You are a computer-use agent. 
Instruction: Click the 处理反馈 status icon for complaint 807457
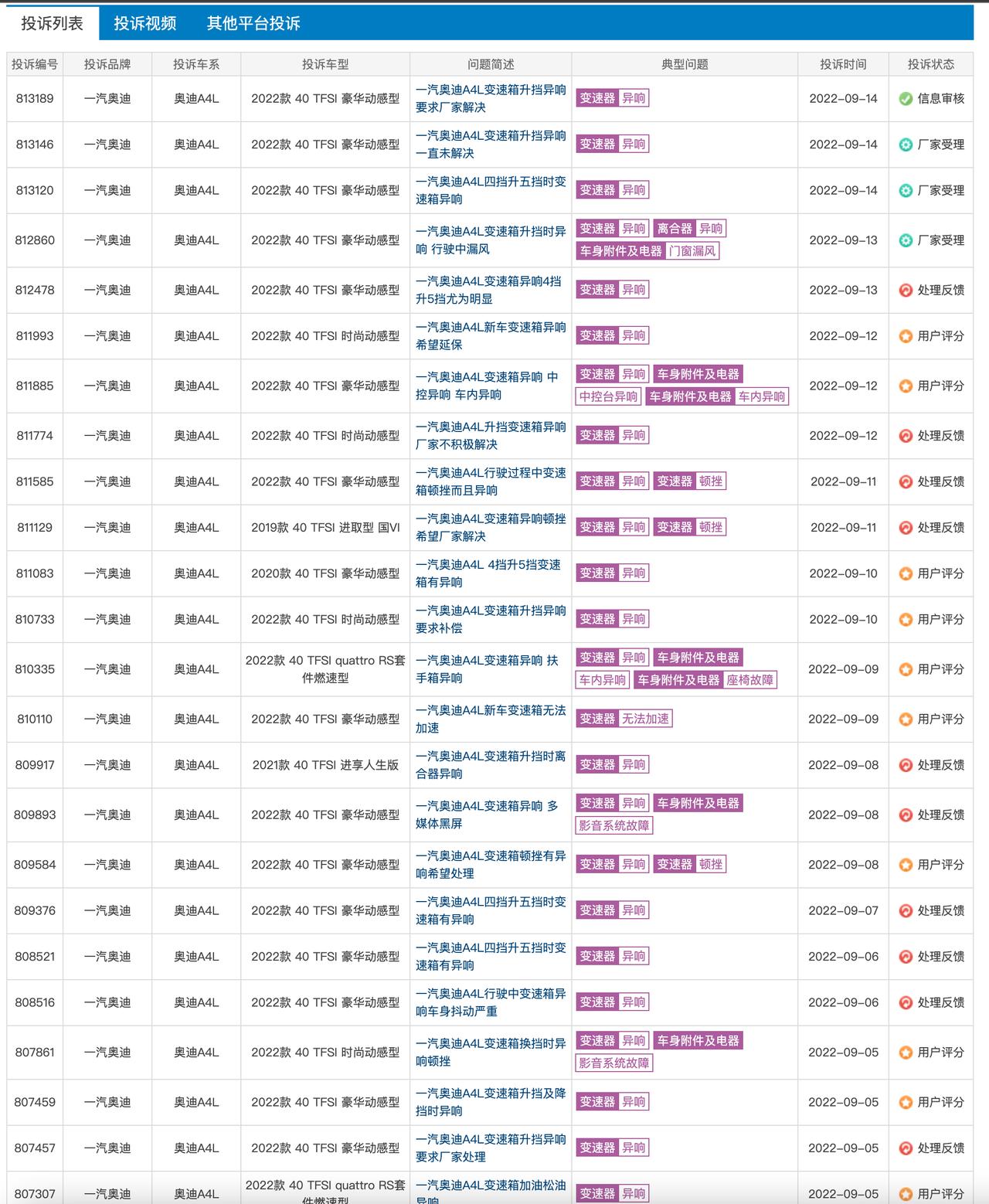point(906,1148)
